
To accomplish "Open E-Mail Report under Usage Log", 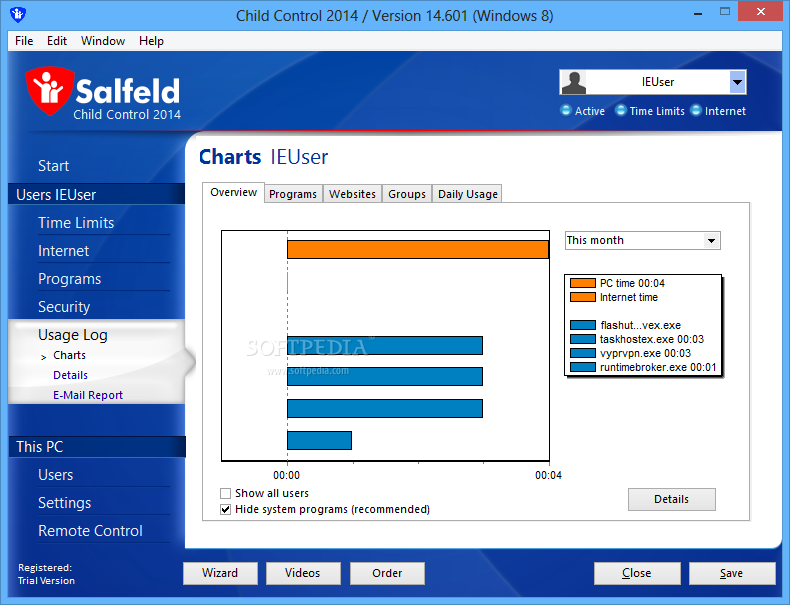I will click(x=88, y=395).
